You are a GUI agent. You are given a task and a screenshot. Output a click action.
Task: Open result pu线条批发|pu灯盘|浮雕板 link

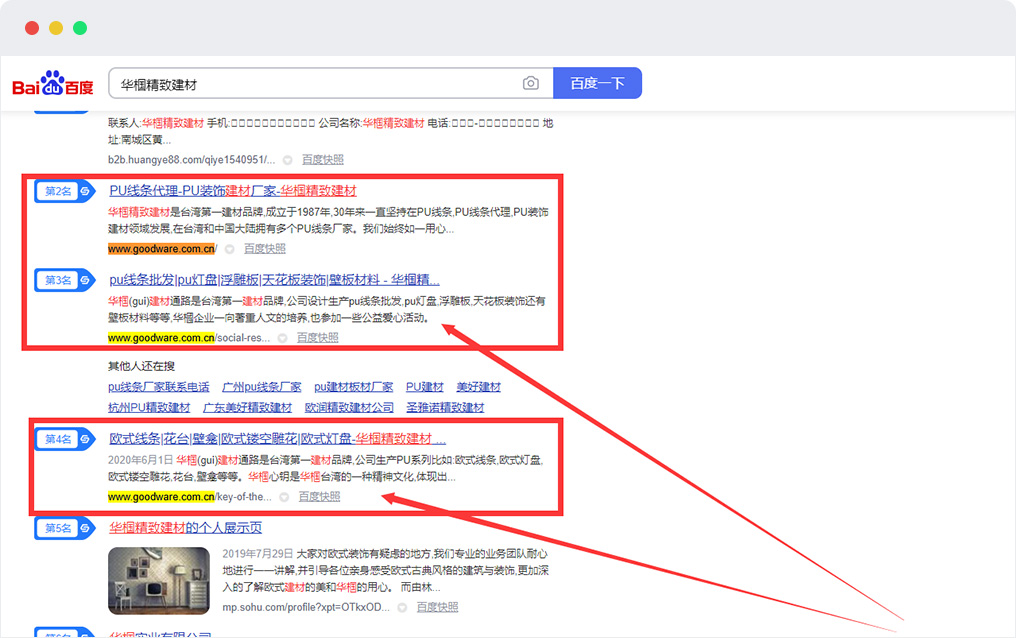[x=274, y=280]
